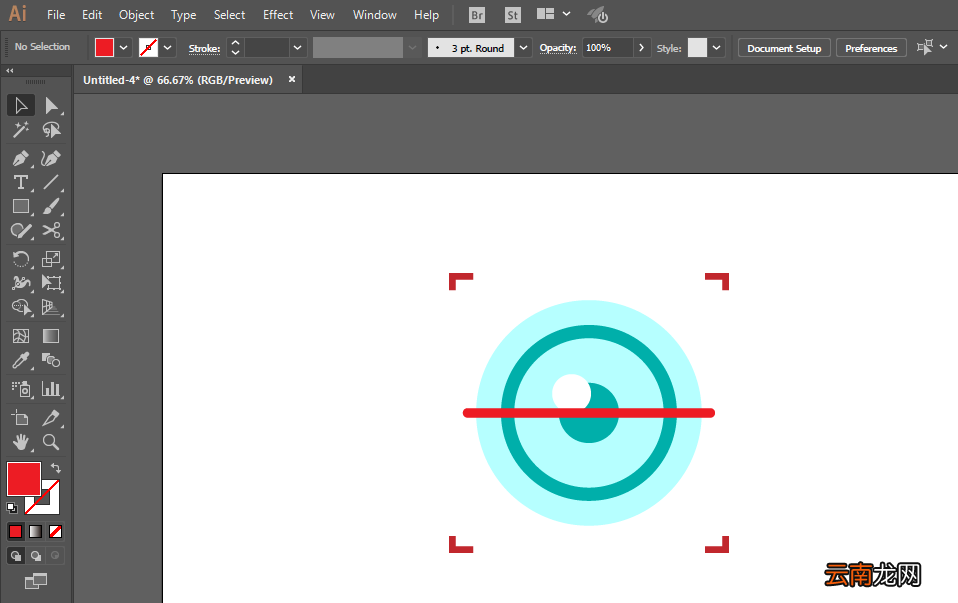
Task: Select the Curvature tool
Action: click(x=51, y=158)
